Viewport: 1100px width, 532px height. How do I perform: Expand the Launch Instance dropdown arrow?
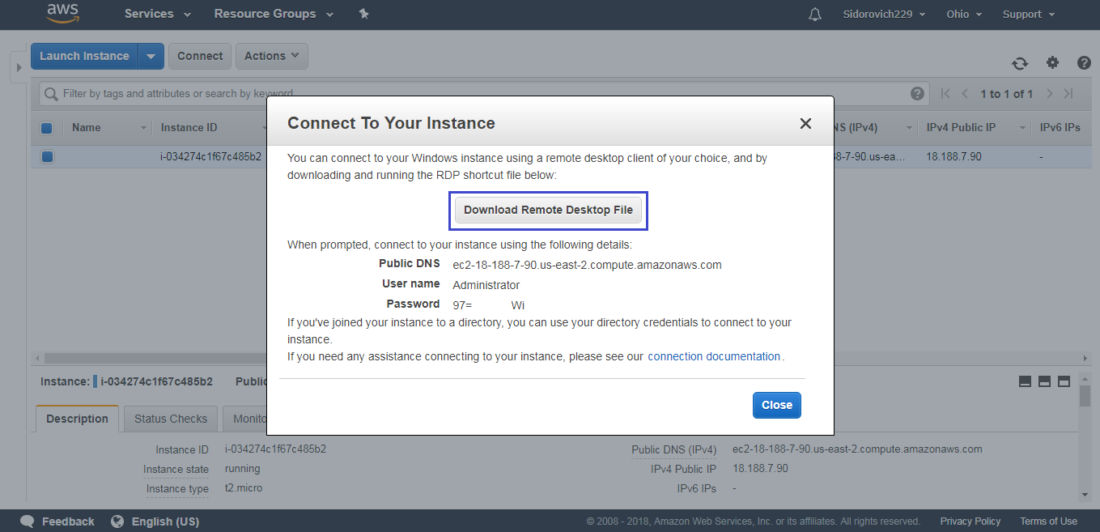(151, 56)
